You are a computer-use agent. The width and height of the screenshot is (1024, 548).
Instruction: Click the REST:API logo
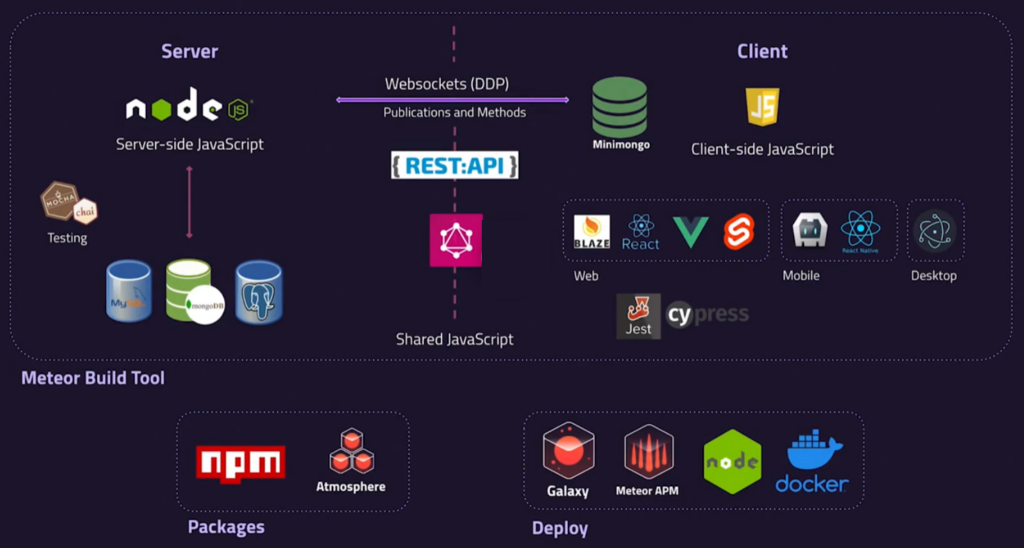click(x=455, y=165)
